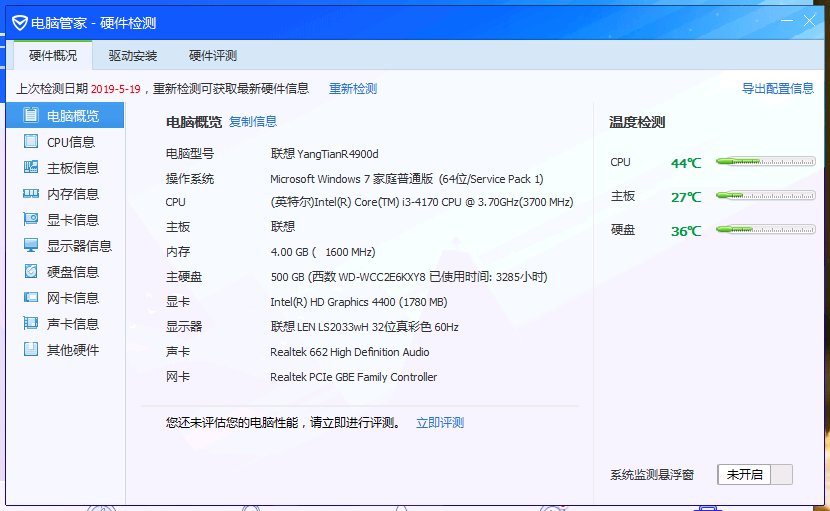830x511 pixels.
Task: Click the 主板 27℃ reading
Action: pos(686,197)
